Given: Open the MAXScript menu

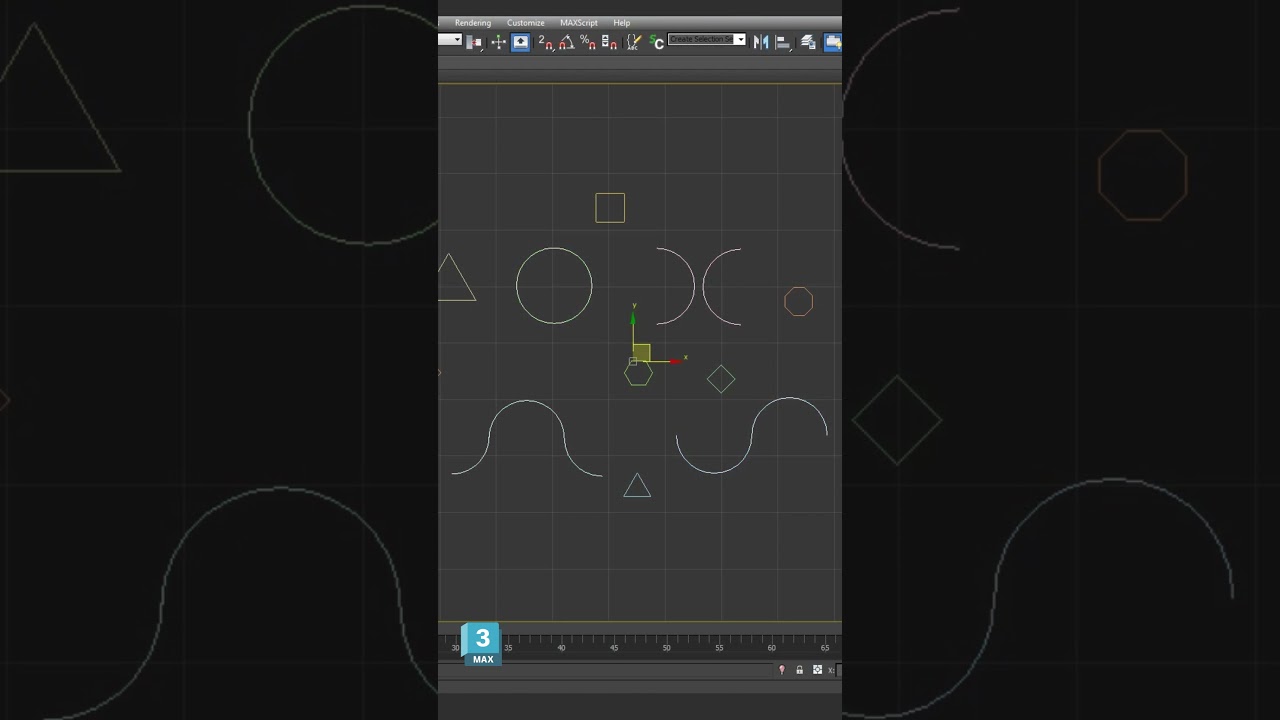Looking at the screenshot, I should (x=579, y=23).
